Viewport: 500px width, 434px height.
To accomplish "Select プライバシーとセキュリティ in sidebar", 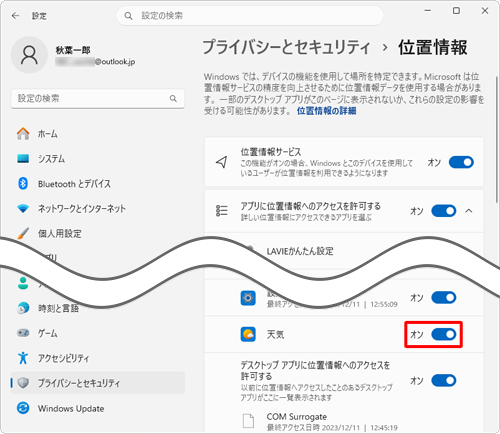I will coord(98,383).
